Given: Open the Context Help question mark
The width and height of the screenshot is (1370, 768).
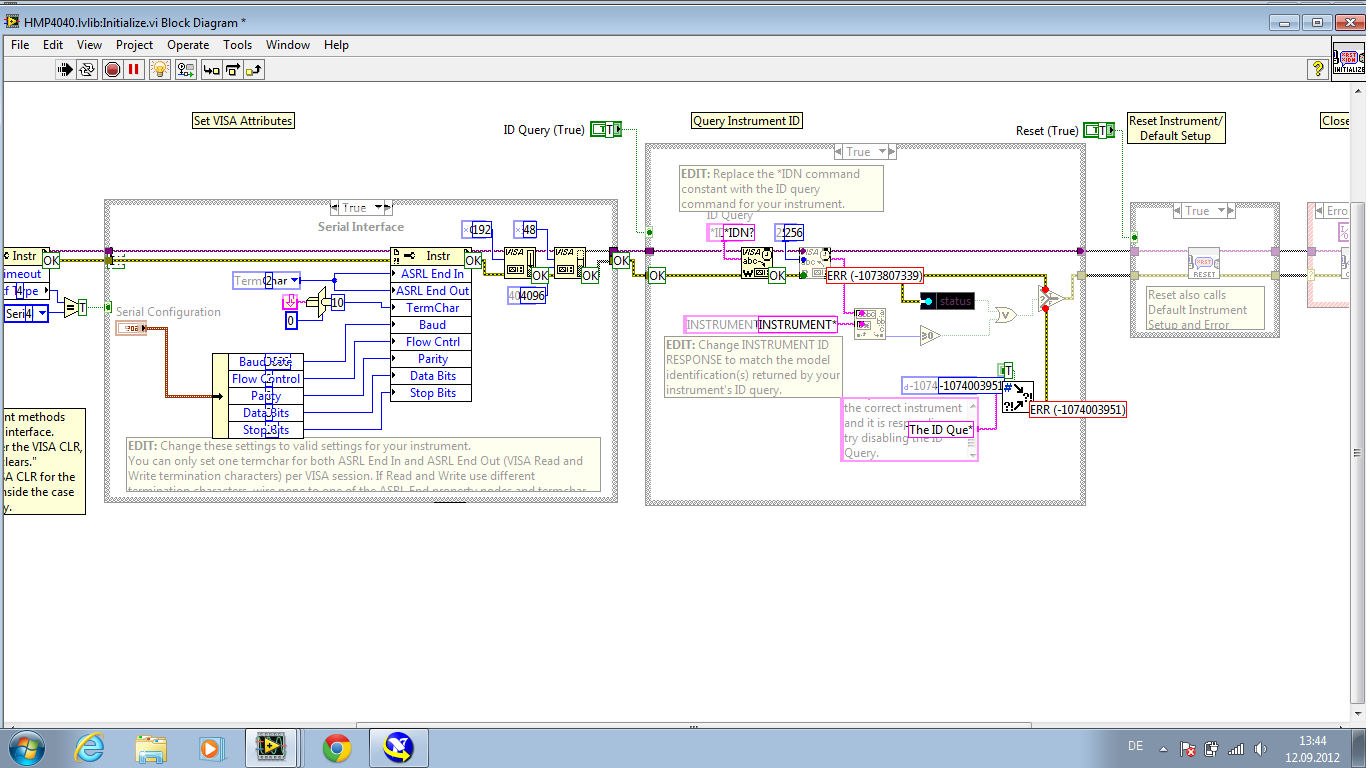Looking at the screenshot, I should 1318,69.
